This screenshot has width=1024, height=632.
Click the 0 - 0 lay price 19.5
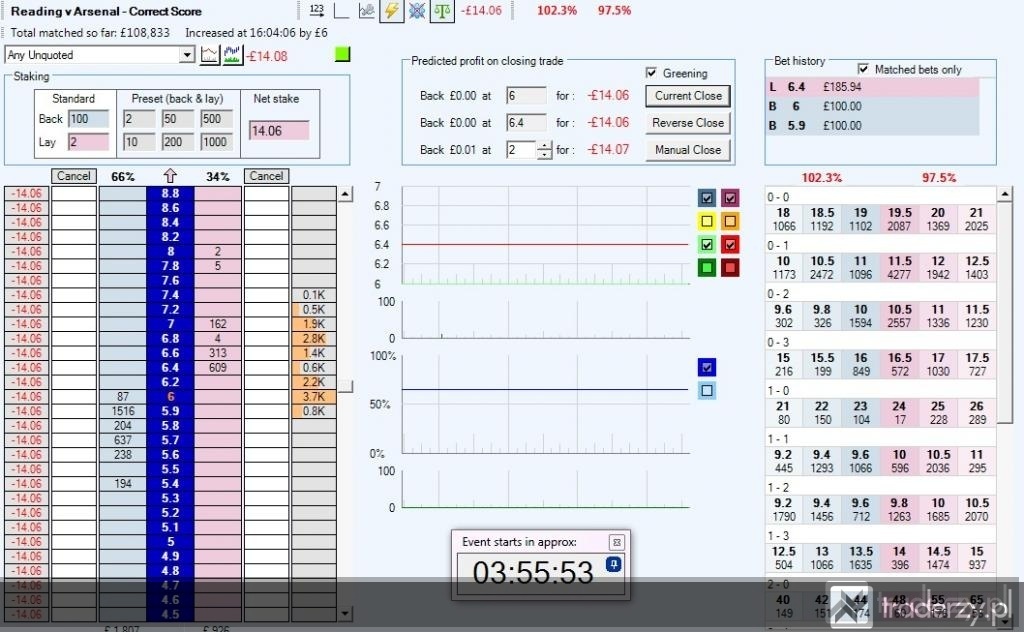pos(899,219)
